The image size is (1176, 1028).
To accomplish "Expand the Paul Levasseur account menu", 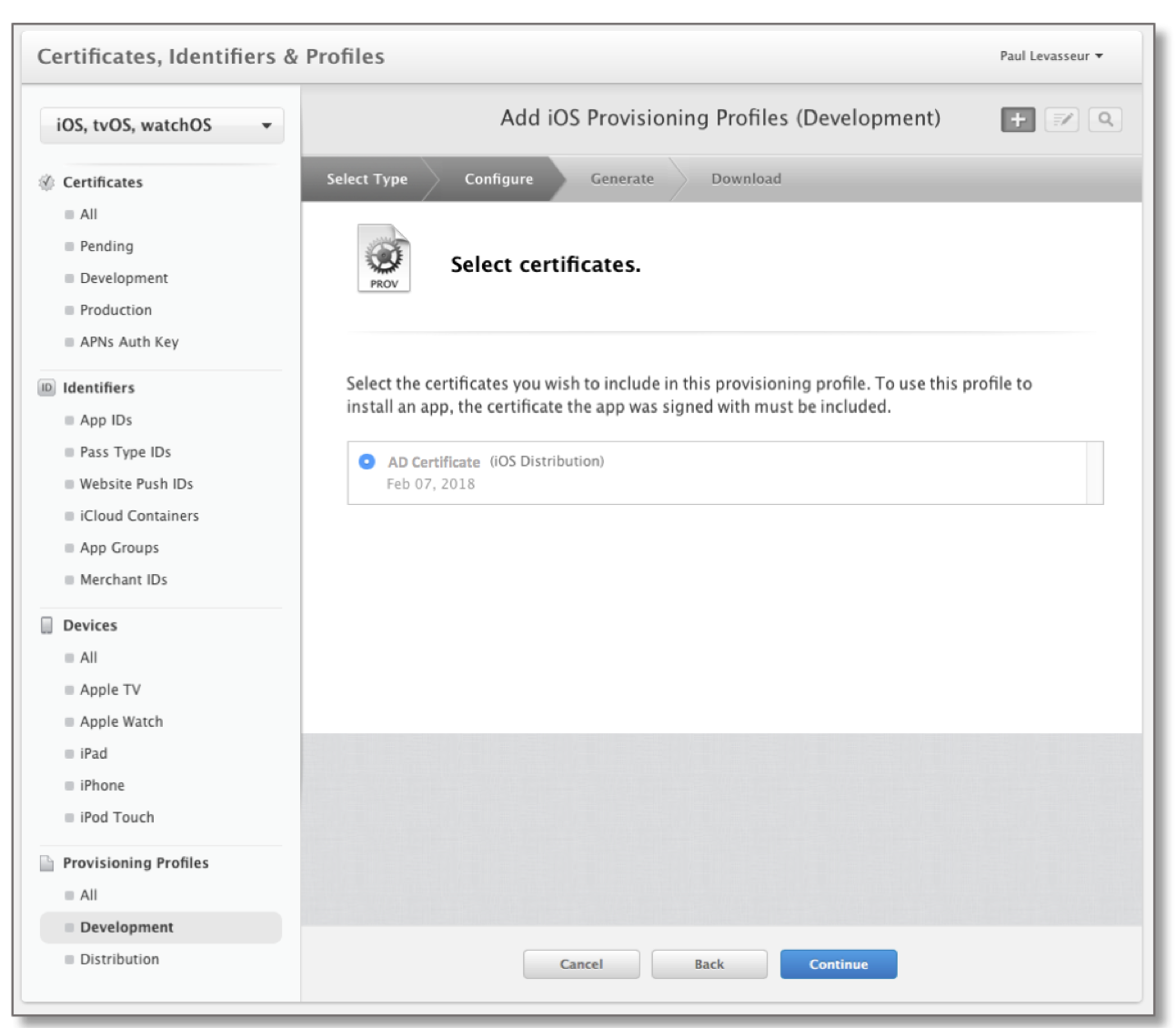I will tap(1050, 56).
